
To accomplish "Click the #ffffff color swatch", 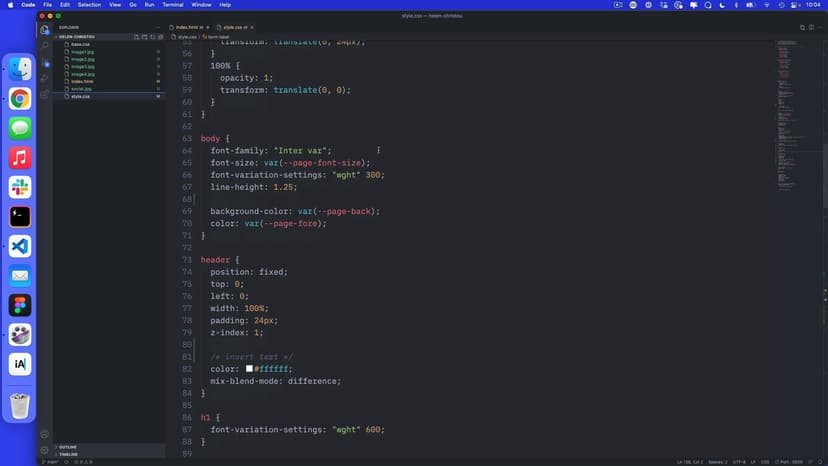I will coord(250,369).
